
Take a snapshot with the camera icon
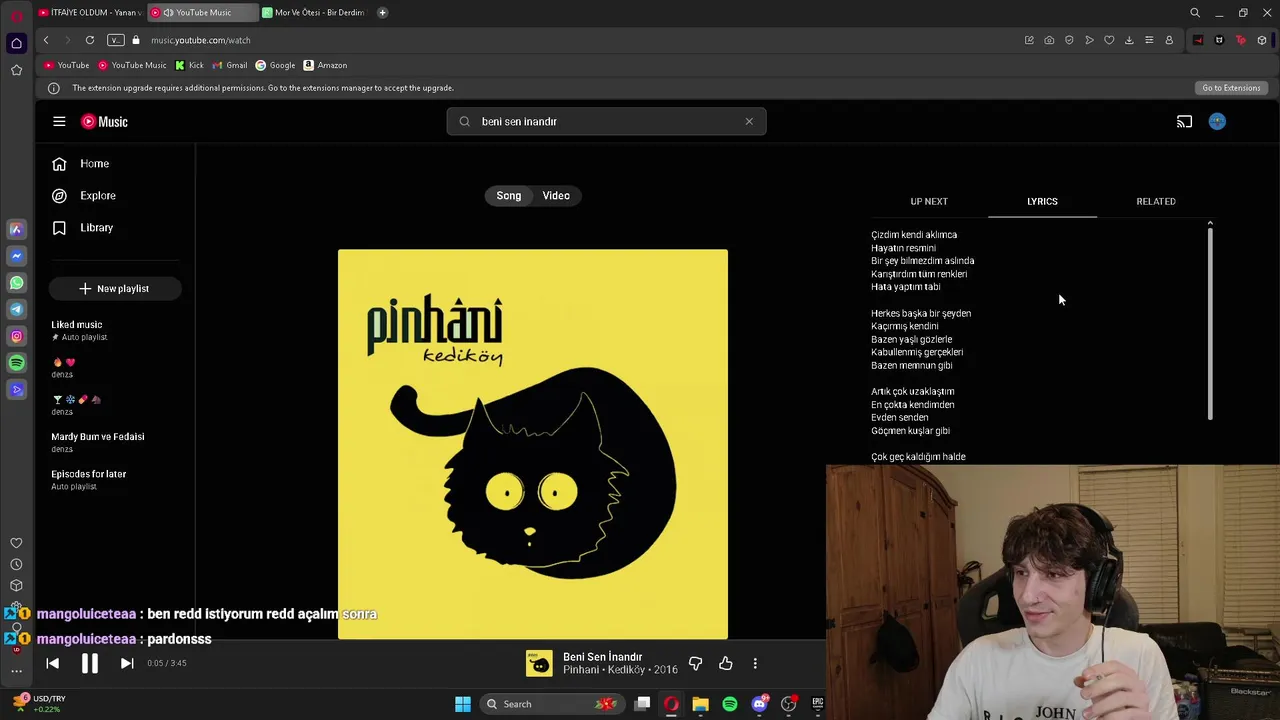click(1049, 40)
